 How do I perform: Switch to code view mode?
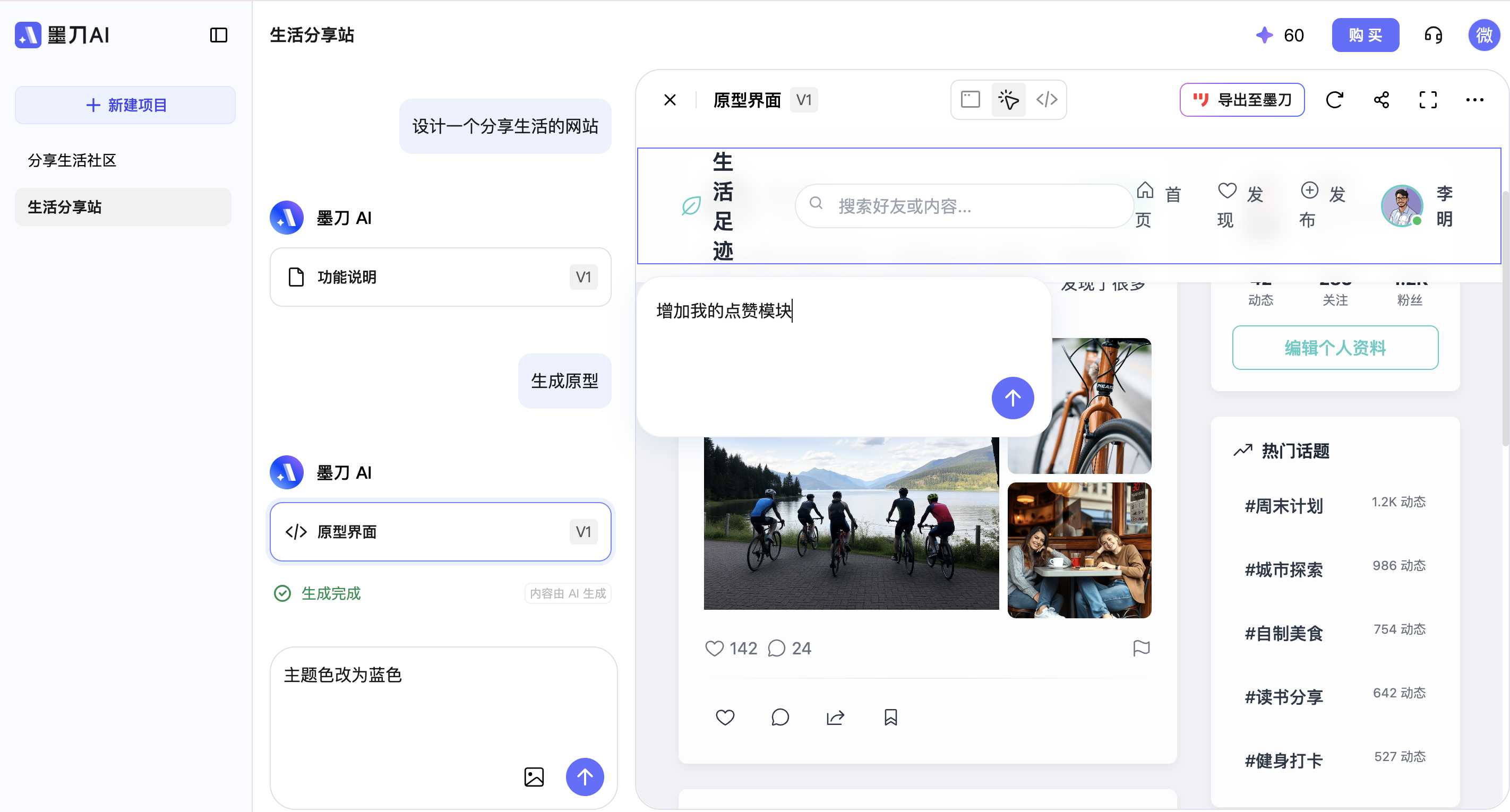point(1046,99)
